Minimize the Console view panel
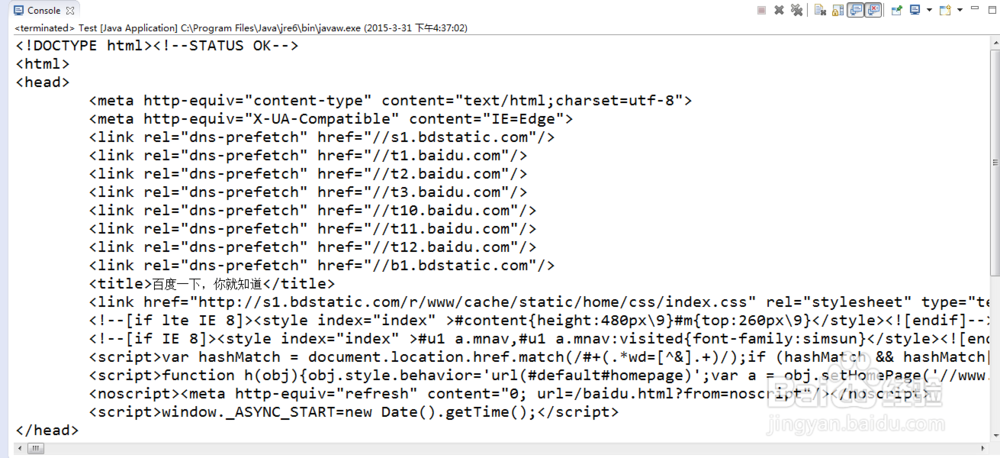Image resolution: width=1000 pixels, height=458 pixels. point(974,8)
